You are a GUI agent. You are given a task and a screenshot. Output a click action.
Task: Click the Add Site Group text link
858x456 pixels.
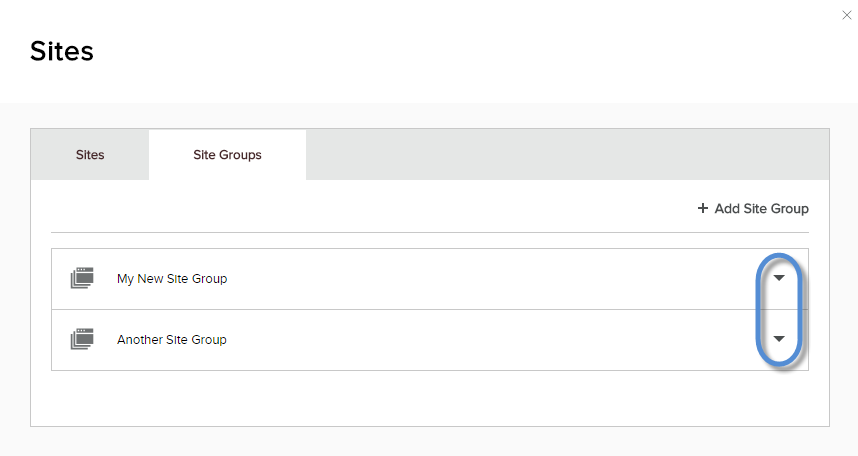[761, 209]
